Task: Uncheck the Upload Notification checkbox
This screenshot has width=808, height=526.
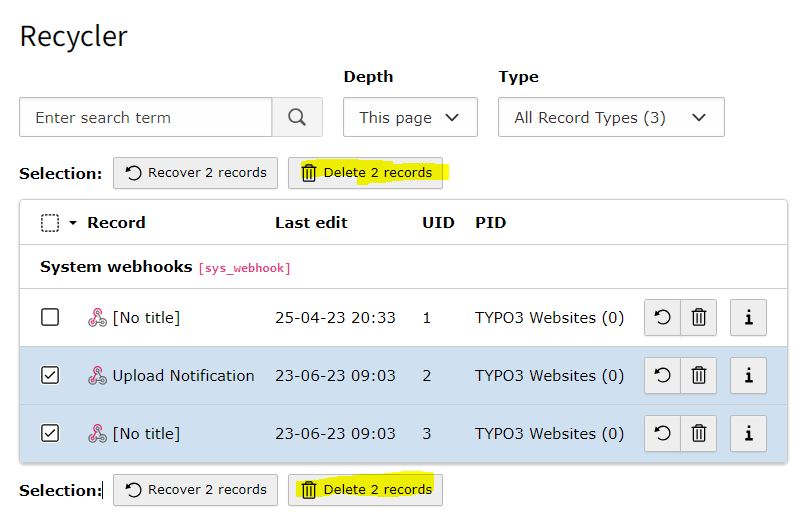Action: tap(50, 376)
